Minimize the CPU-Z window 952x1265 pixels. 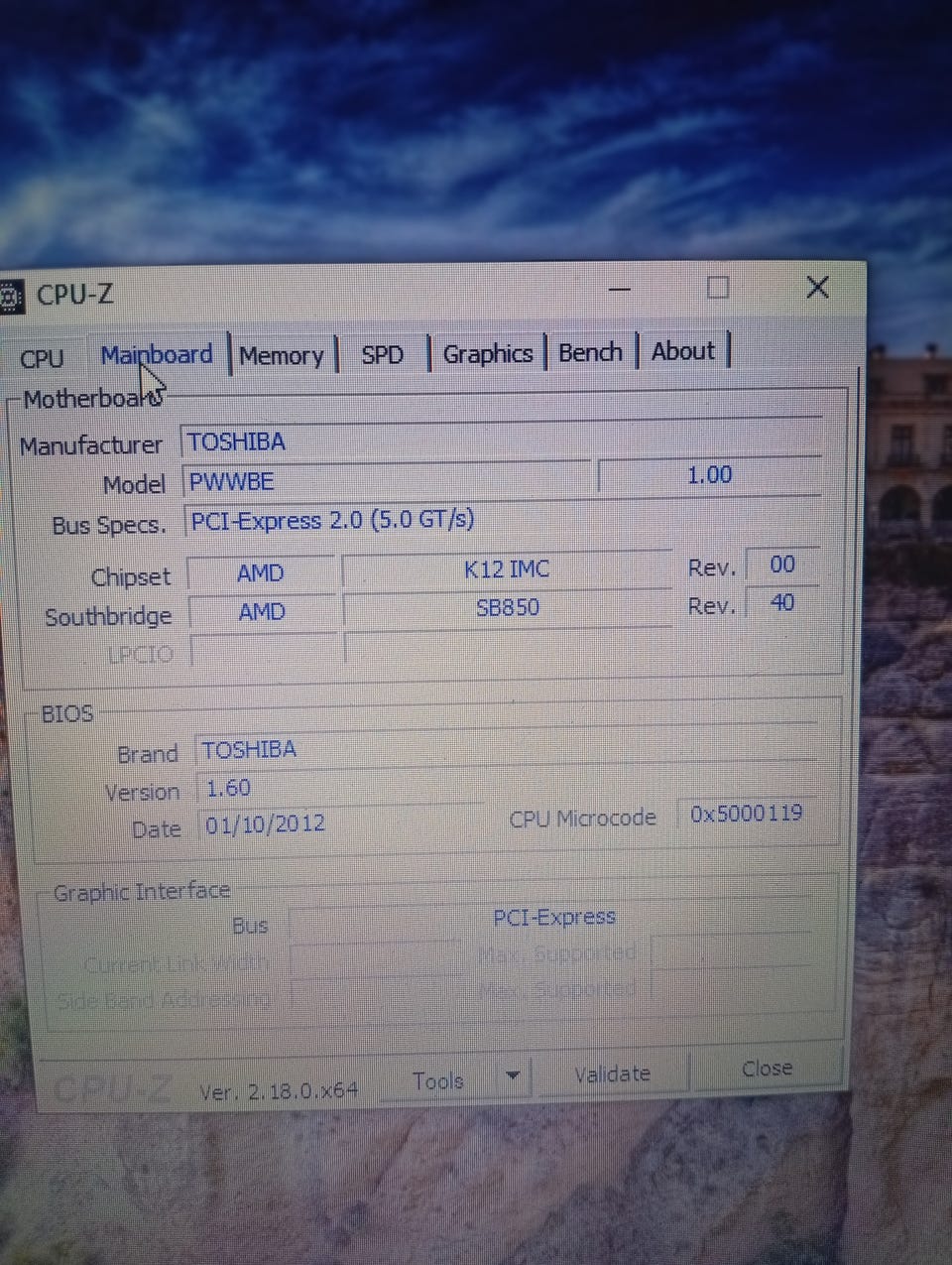click(x=620, y=289)
